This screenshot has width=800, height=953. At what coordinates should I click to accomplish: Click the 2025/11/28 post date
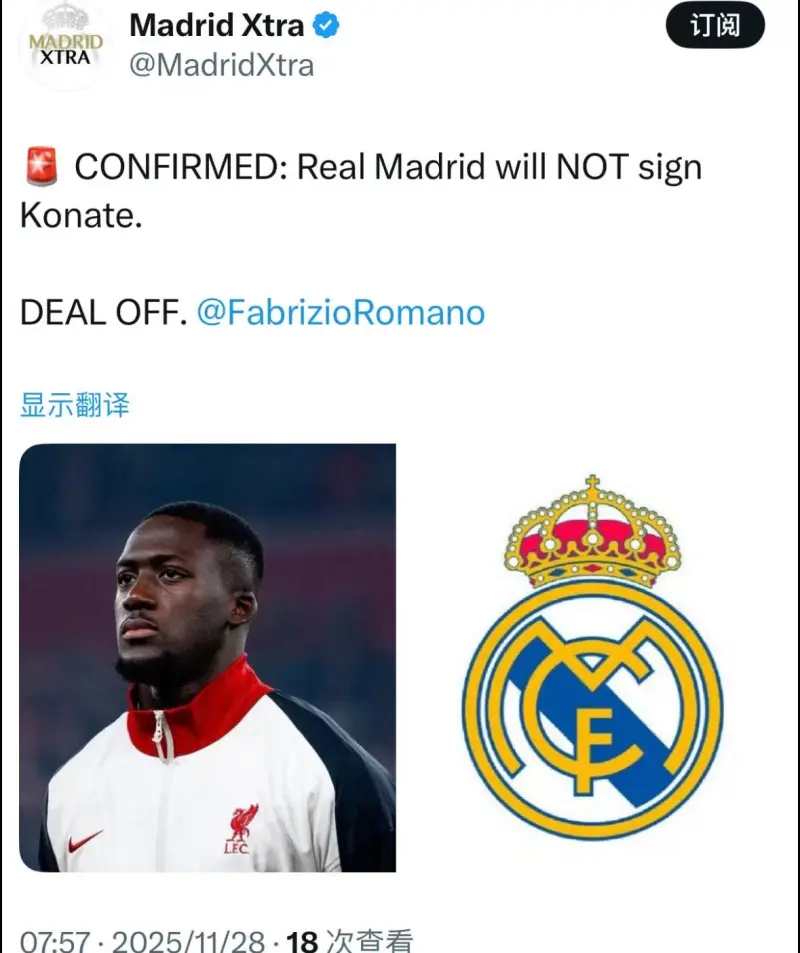pyautogui.click(x=188, y=941)
